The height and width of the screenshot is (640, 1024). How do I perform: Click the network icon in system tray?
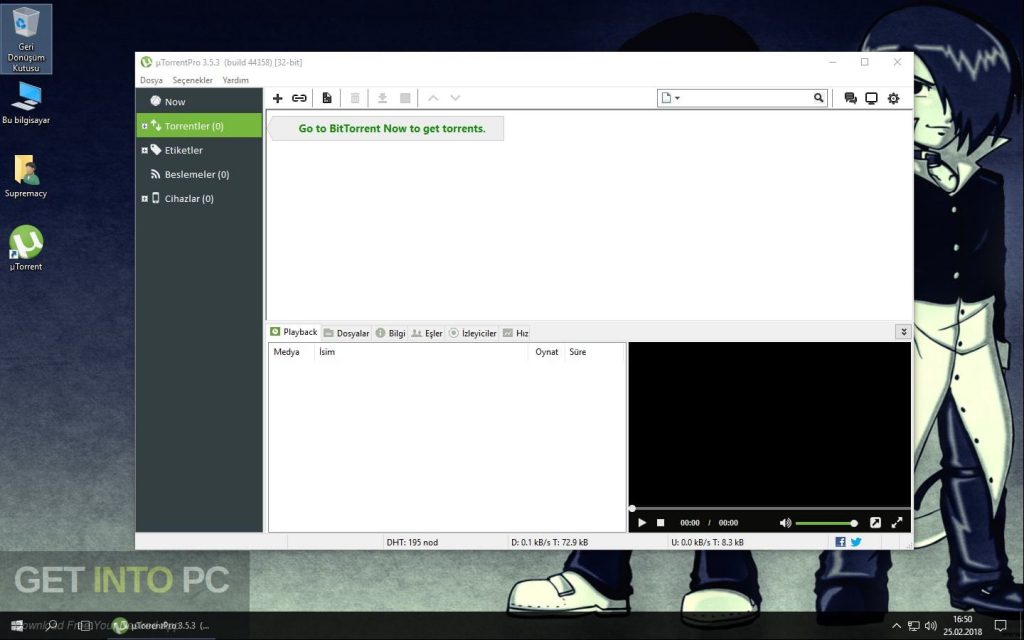(x=914, y=626)
